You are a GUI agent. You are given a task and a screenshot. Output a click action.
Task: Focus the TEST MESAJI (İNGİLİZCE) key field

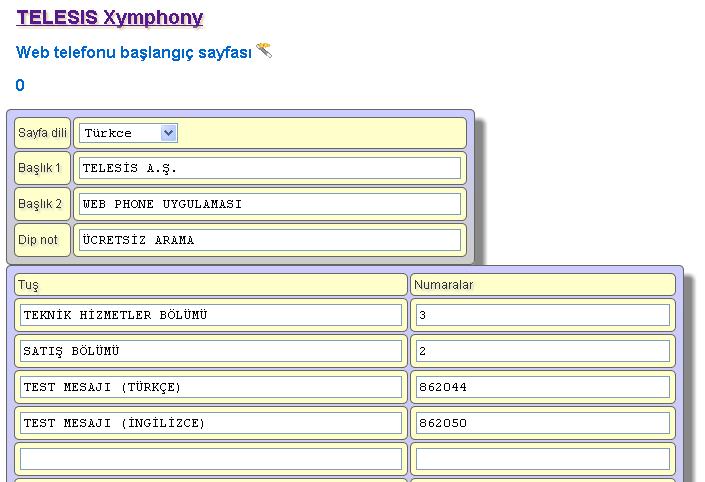click(x=211, y=423)
